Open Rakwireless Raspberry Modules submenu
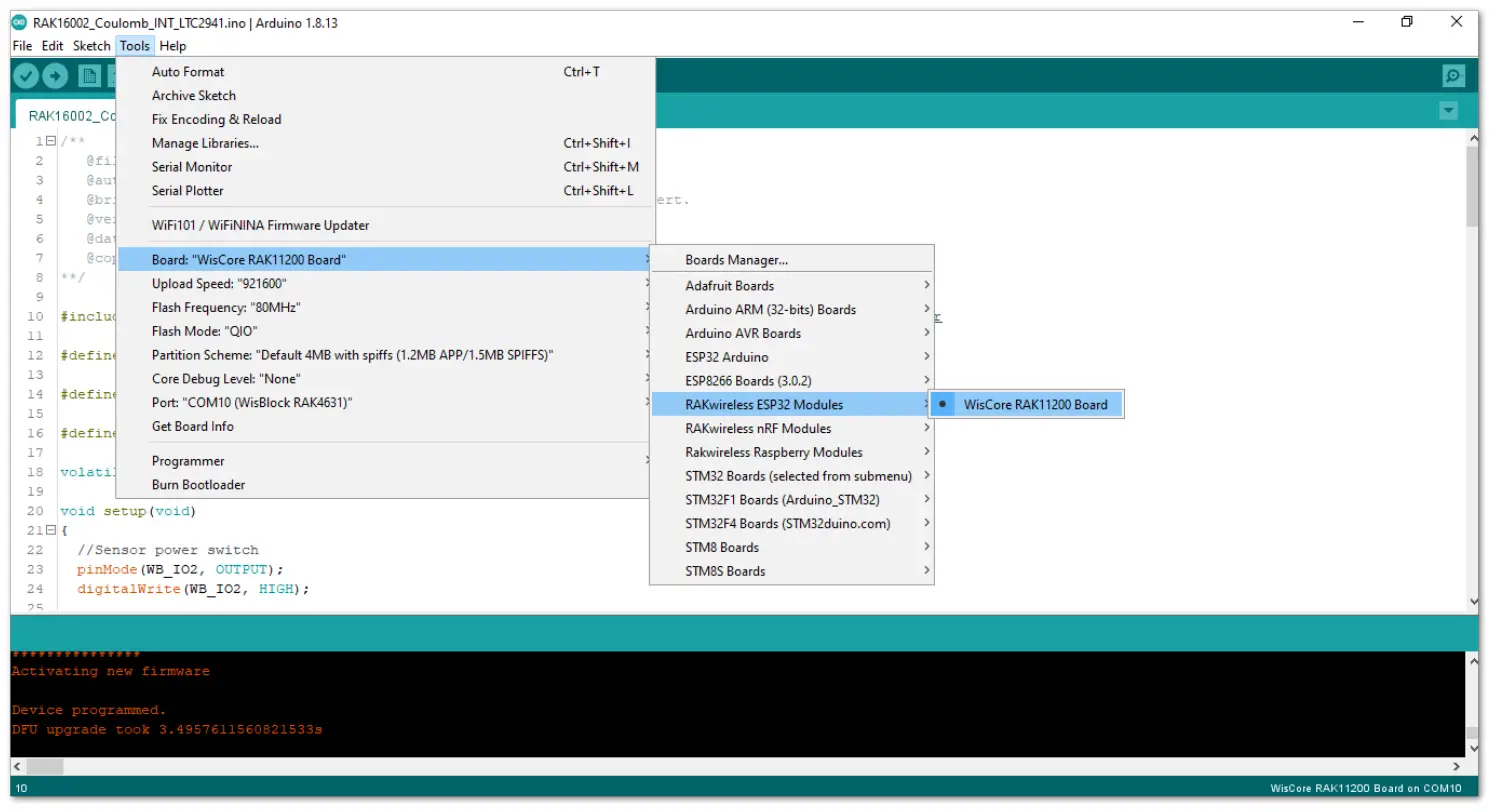The height and width of the screenshot is (812, 1507). click(x=792, y=453)
